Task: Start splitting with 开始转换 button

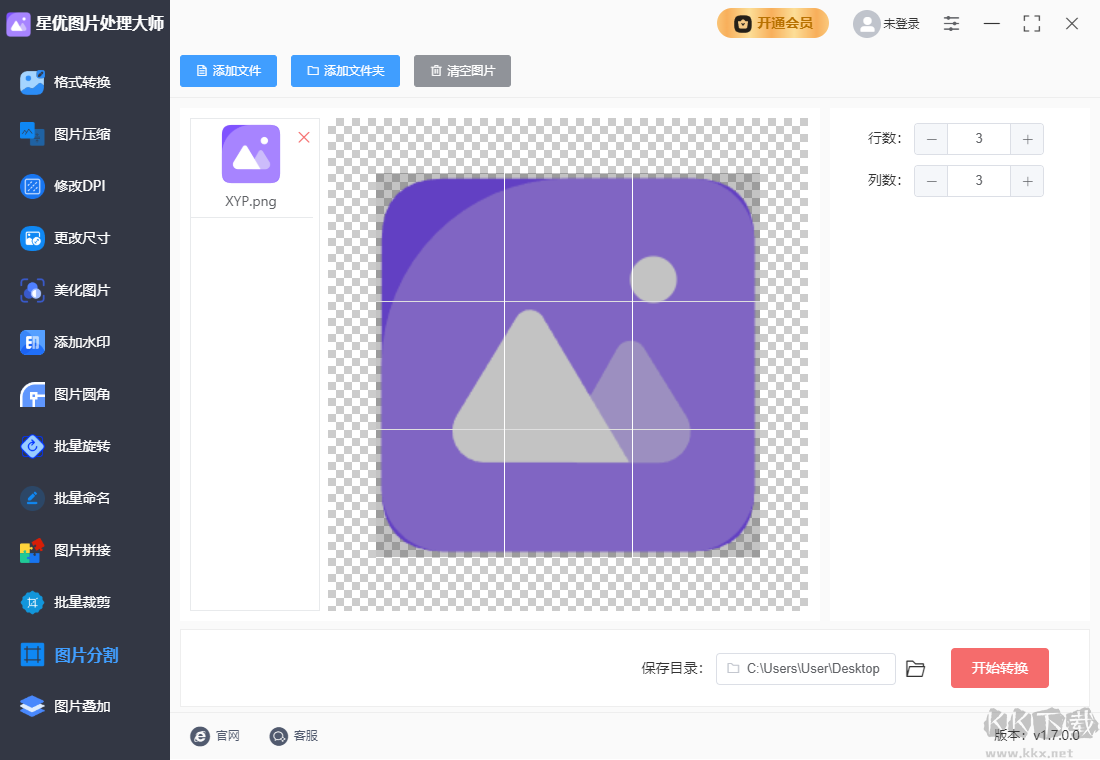Action: [1000, 668]
